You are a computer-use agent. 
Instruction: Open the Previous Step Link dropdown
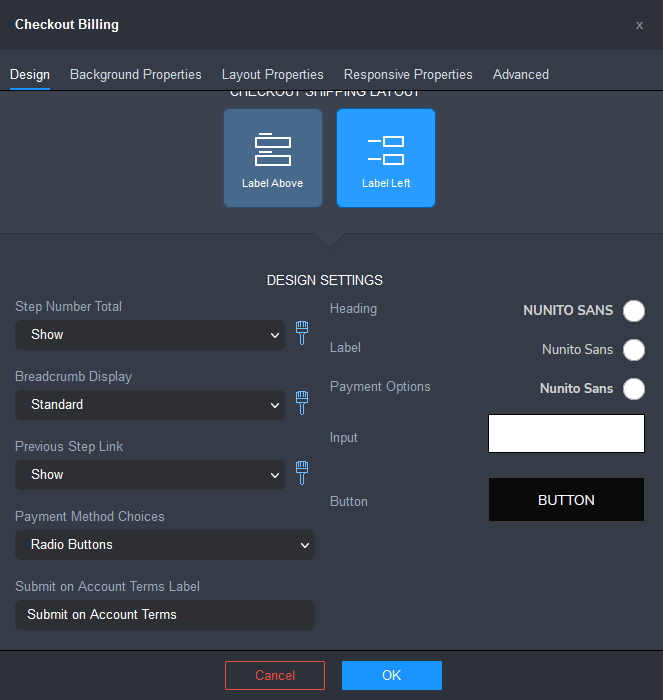click(150, 475)
